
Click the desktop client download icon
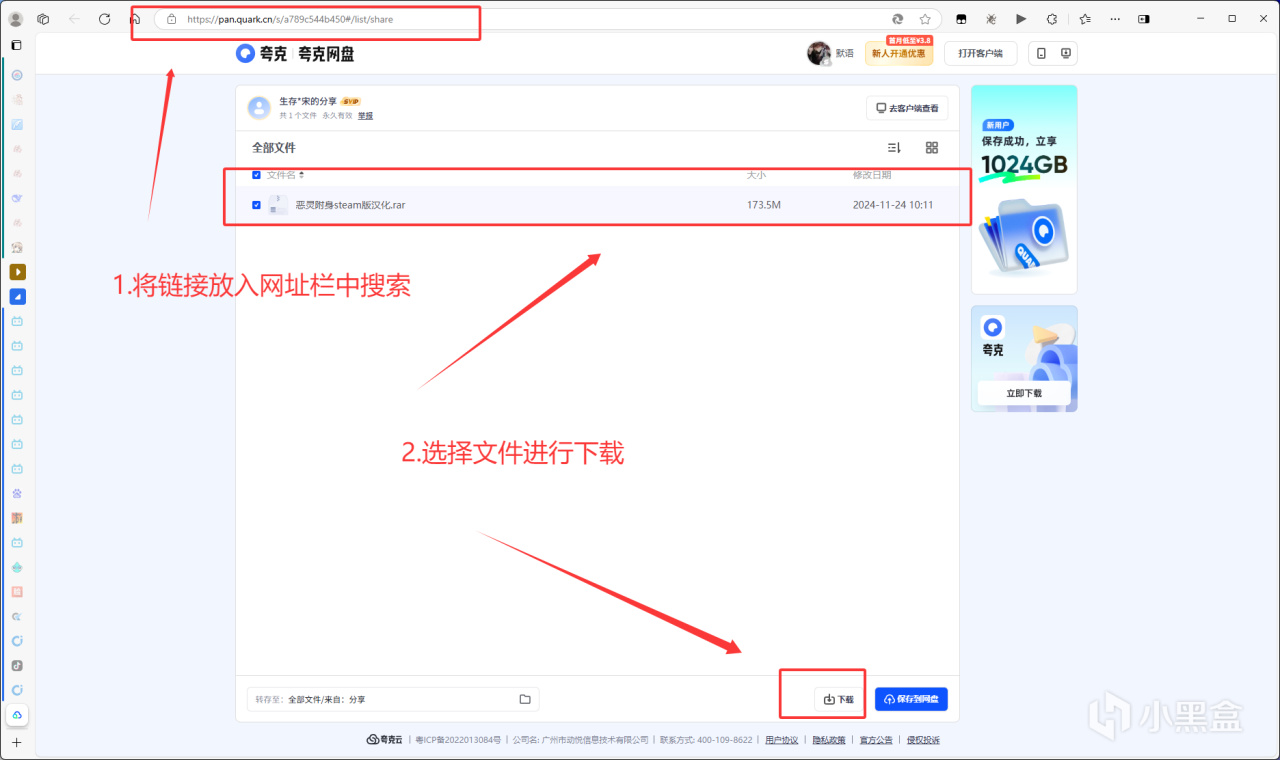coord(1066,53)
